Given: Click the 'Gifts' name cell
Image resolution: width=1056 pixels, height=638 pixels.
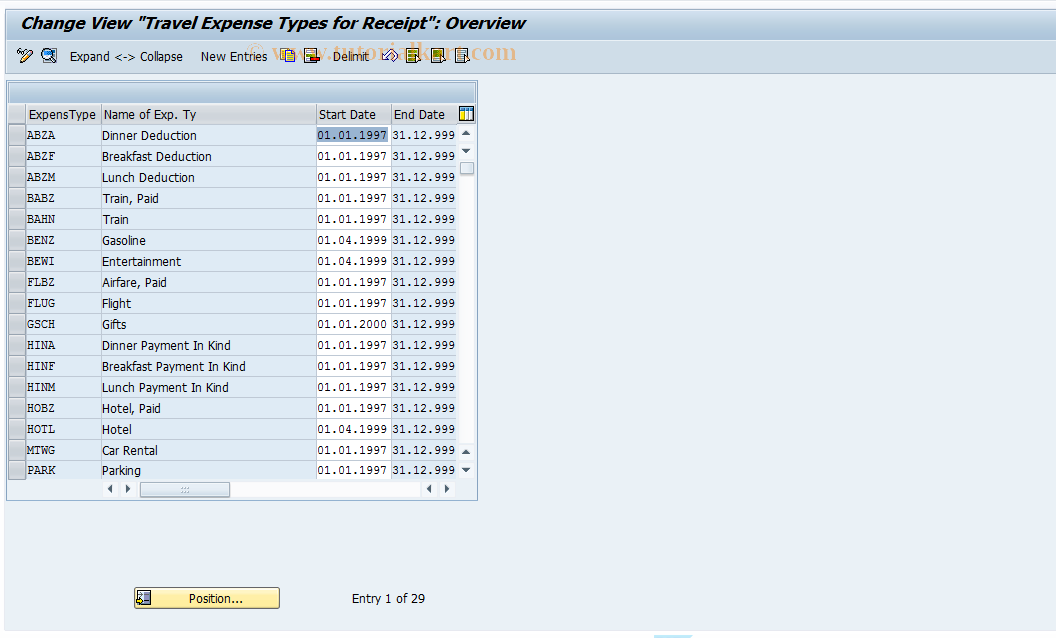Looking at the screenshot, I should click(x=208, y=324).
